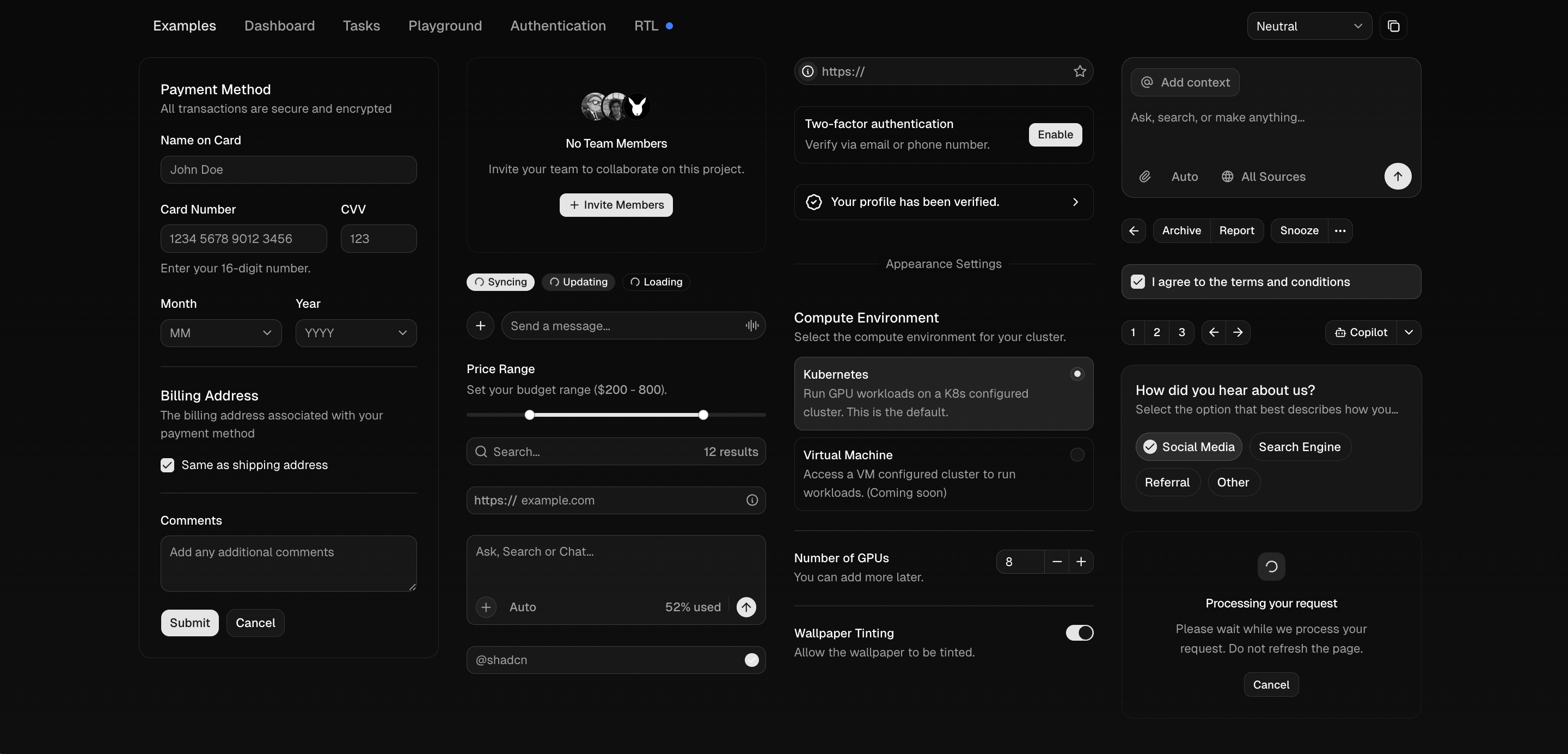Click the info icon in example.com field

click(752, 500)
